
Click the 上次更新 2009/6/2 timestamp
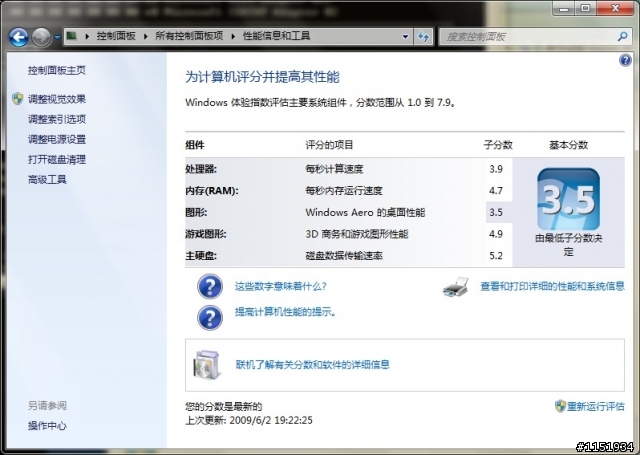pos(249,420)
